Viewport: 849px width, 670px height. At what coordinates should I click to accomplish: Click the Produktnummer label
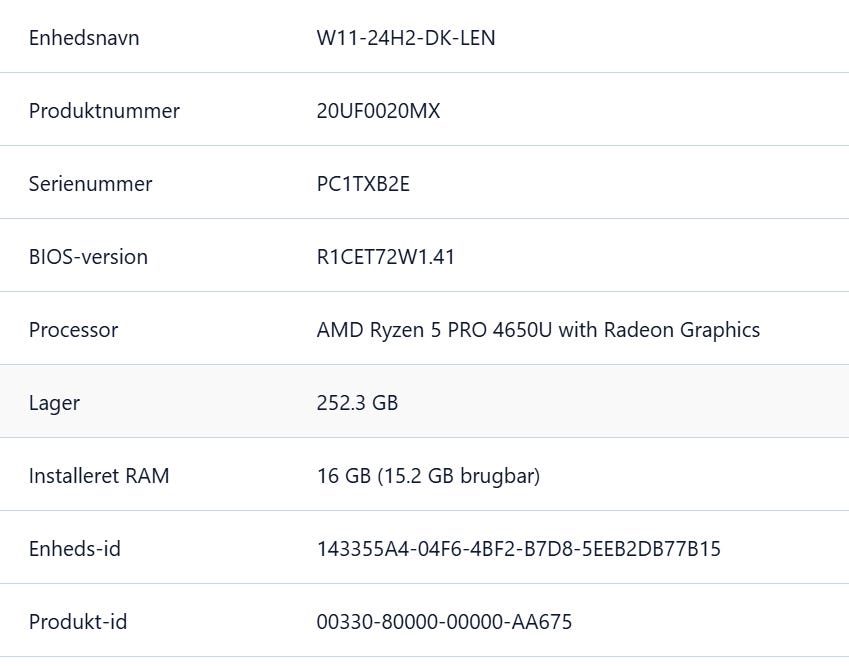click(104, 111)
